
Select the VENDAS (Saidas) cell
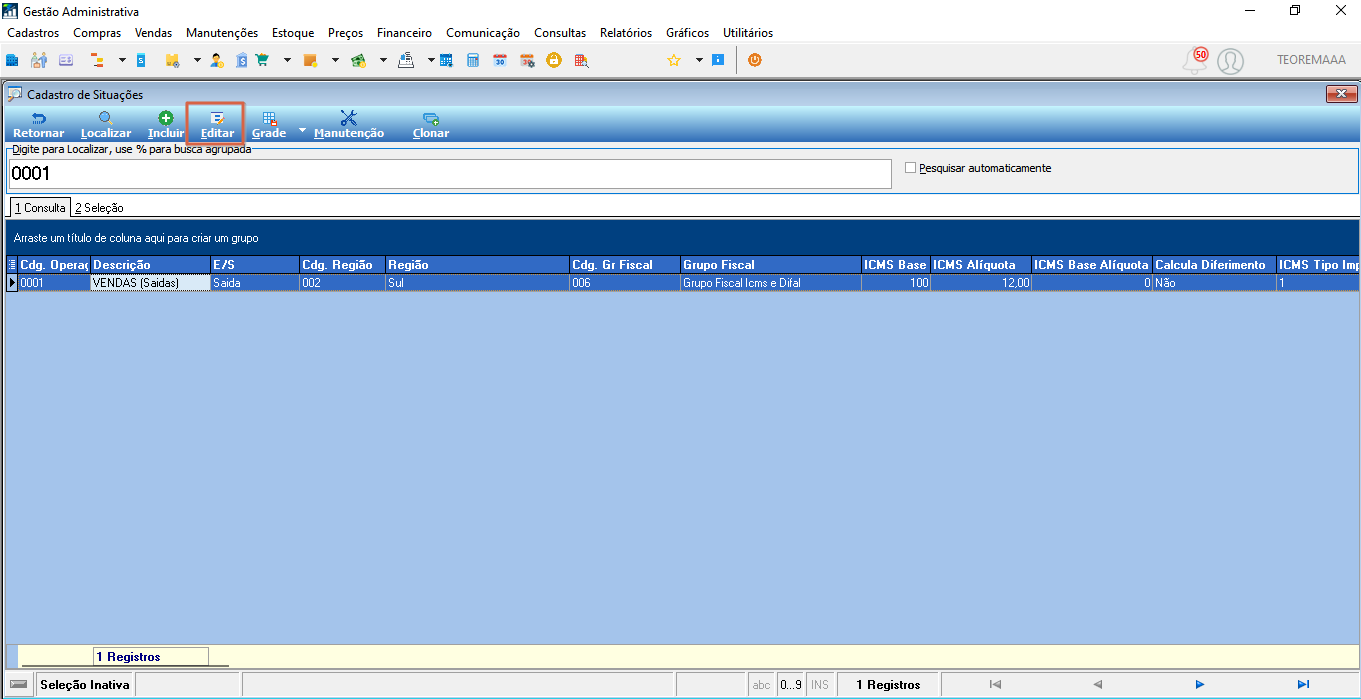(150, 283)
